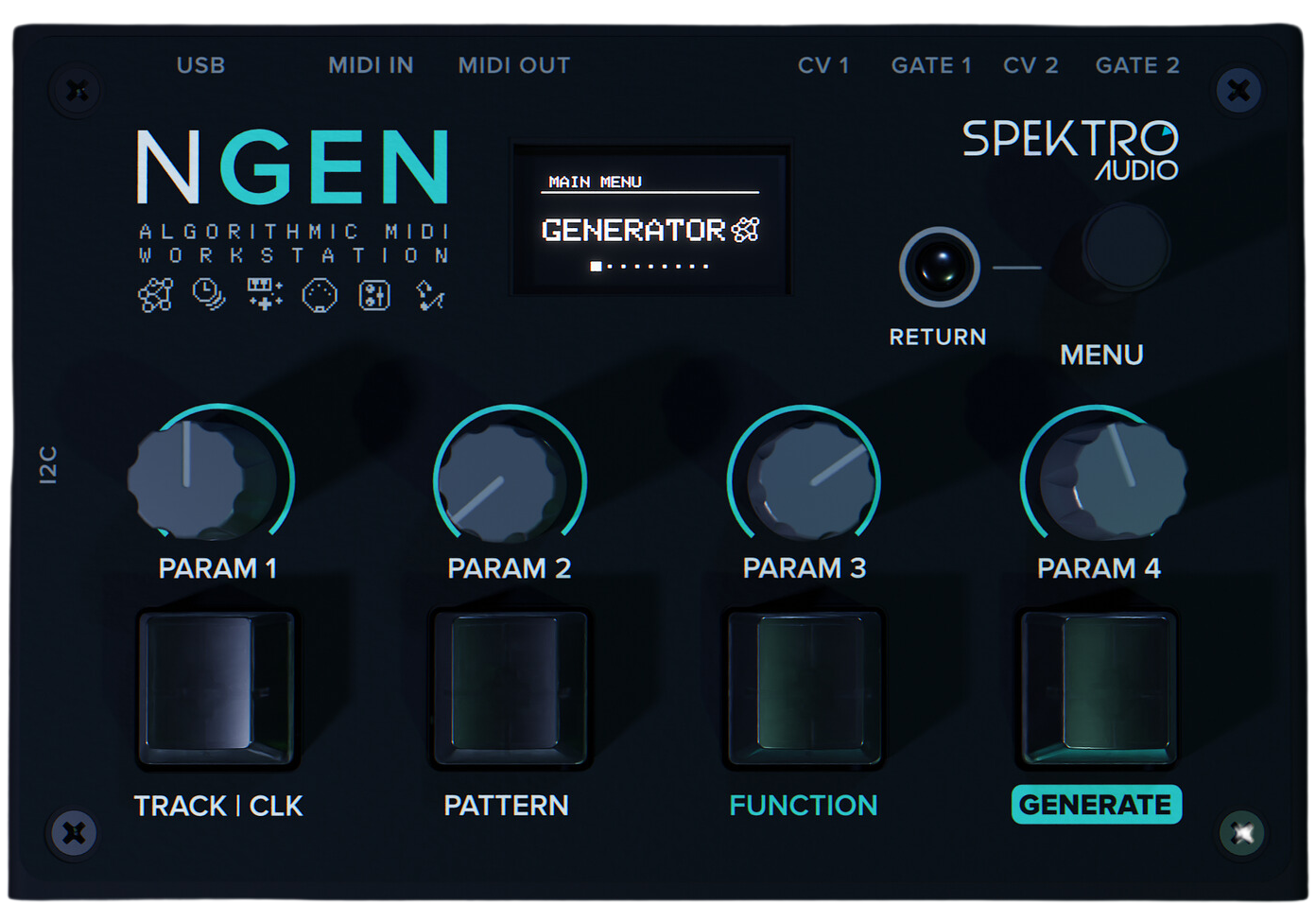Viewport: 1316px width, 922px height.
Task: Tap the GENERATE key
Action: pos(1098,687)
